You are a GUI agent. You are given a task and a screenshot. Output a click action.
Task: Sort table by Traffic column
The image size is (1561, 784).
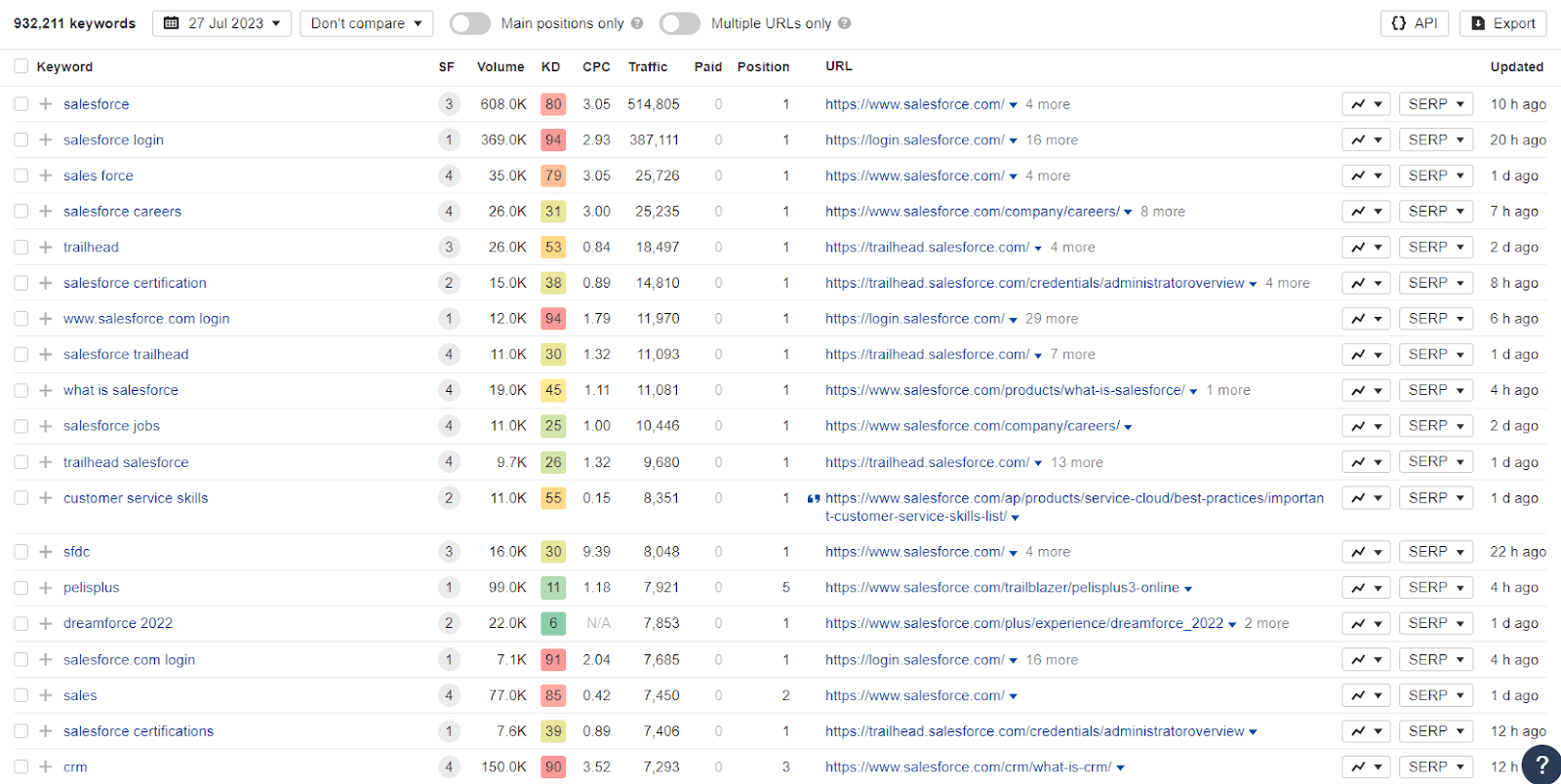(x=648, y=67)
